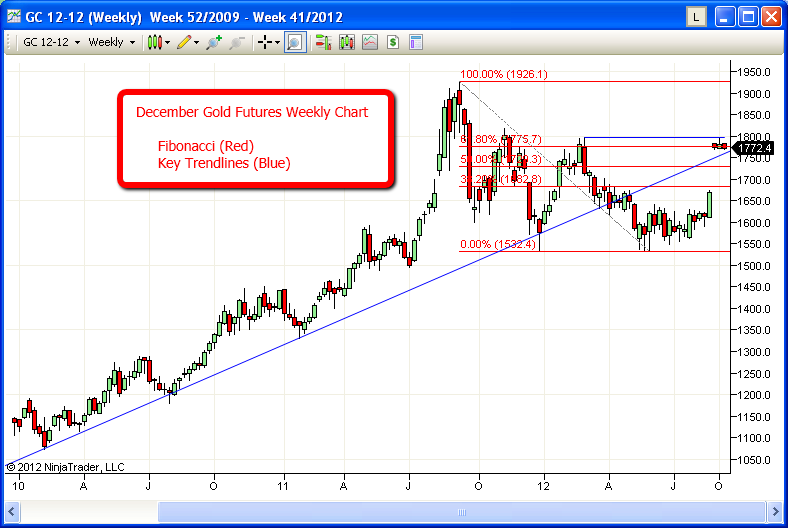The height and width of the screenshot is (528, 788).
Task: Click the 1772.4 current price marker
Action: click(x=756, y=148)
